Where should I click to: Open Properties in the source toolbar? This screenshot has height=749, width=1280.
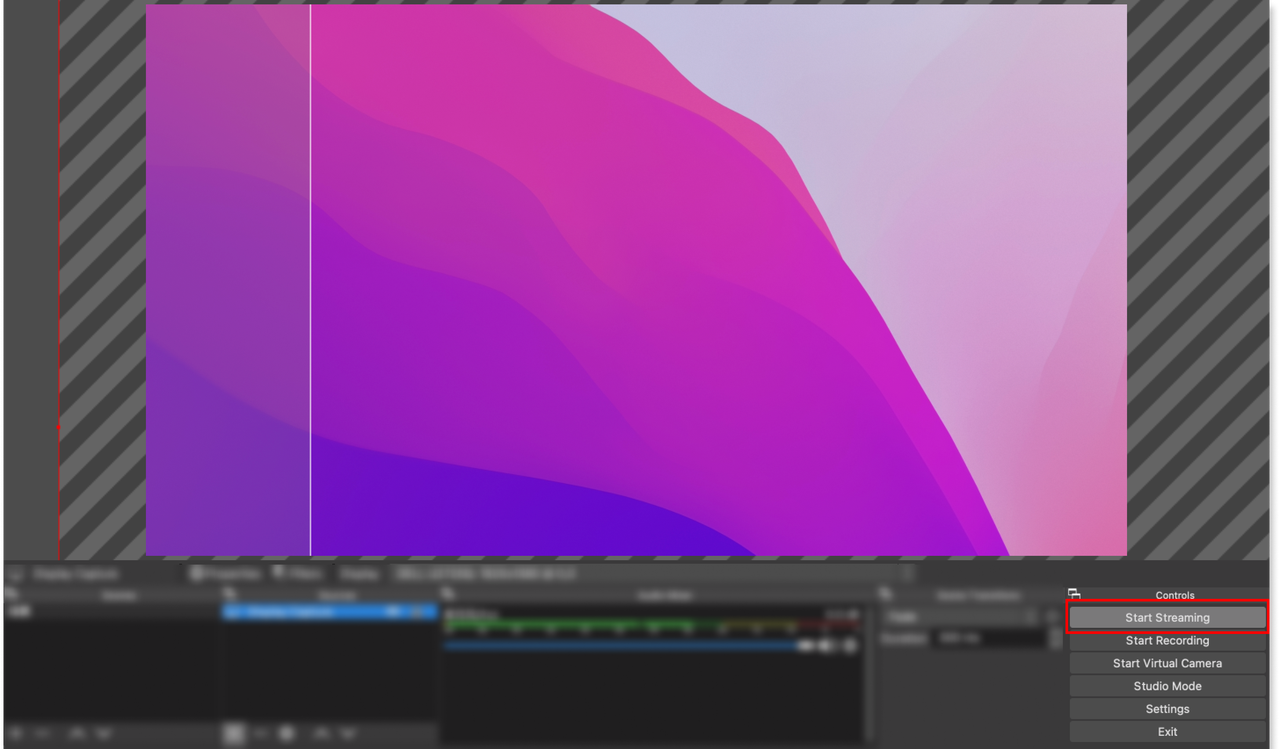226,574
